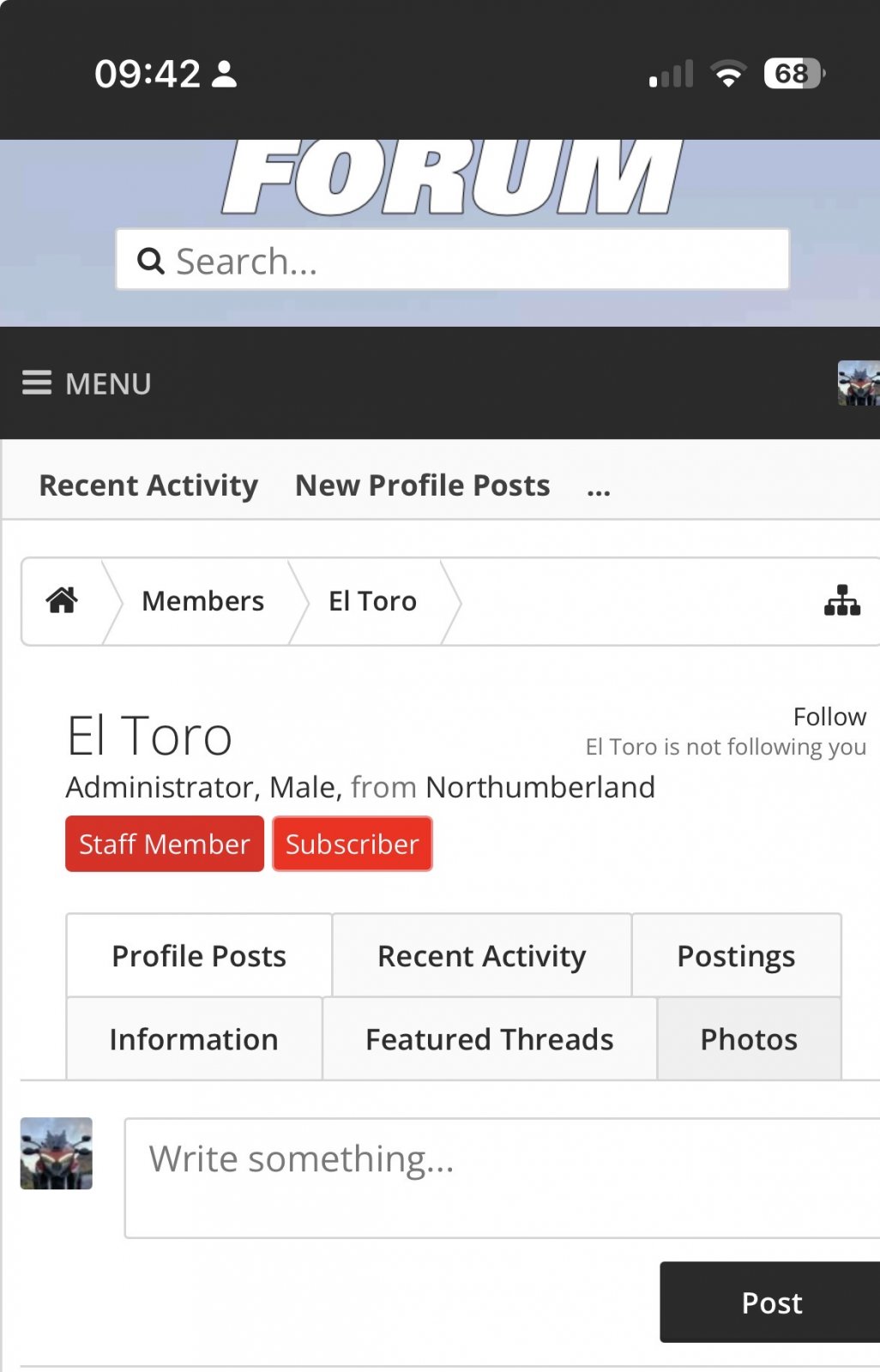Switch to the Profile Posts tab
The height and width of the screenshot is (1372, 880).
tap(199, 956)
